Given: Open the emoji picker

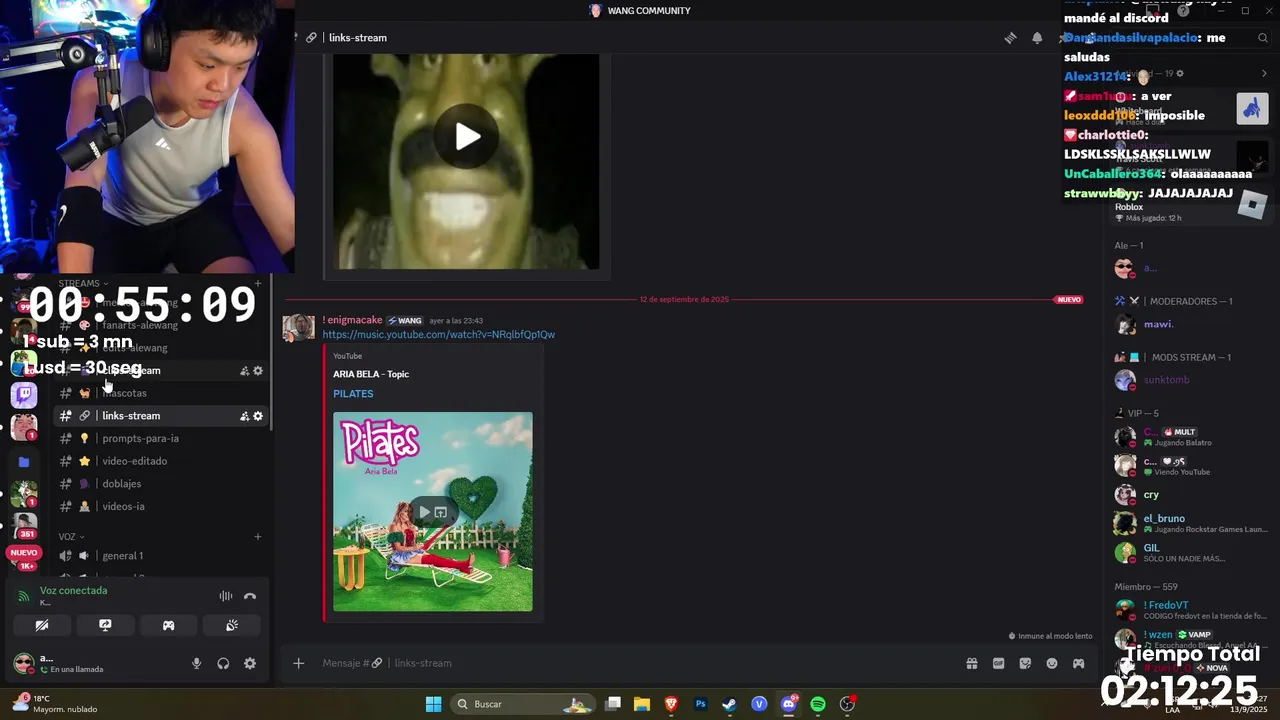Looking at the screenshot, I should pyautogui.click(x=1052, y=663).
